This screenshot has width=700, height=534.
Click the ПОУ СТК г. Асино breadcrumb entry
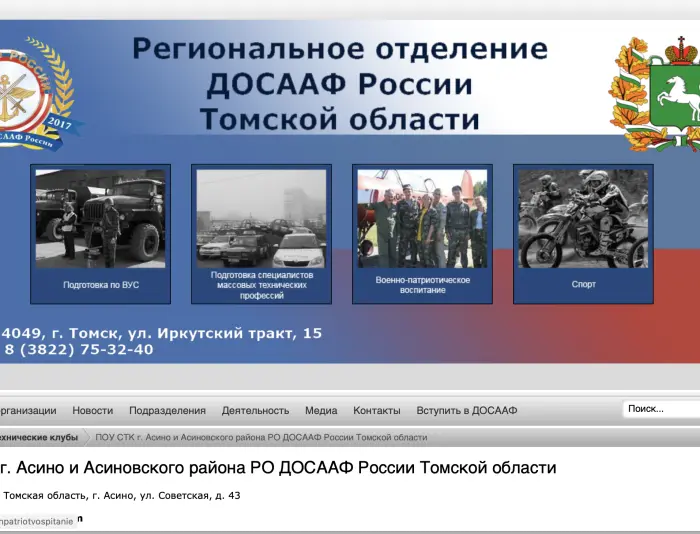tap(261, 437)
